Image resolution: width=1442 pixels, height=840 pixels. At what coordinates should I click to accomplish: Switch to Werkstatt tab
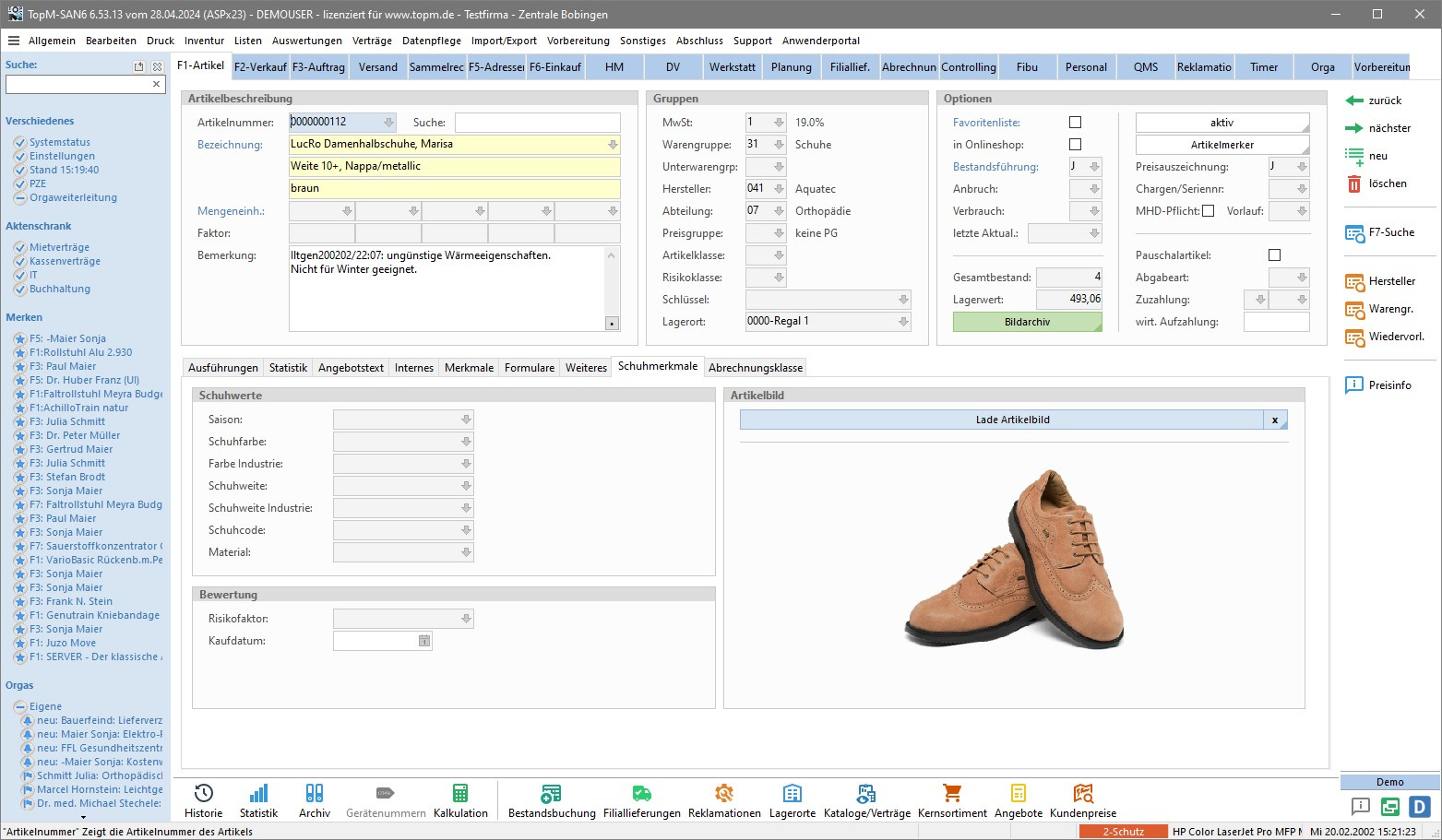tap(733, 67)
